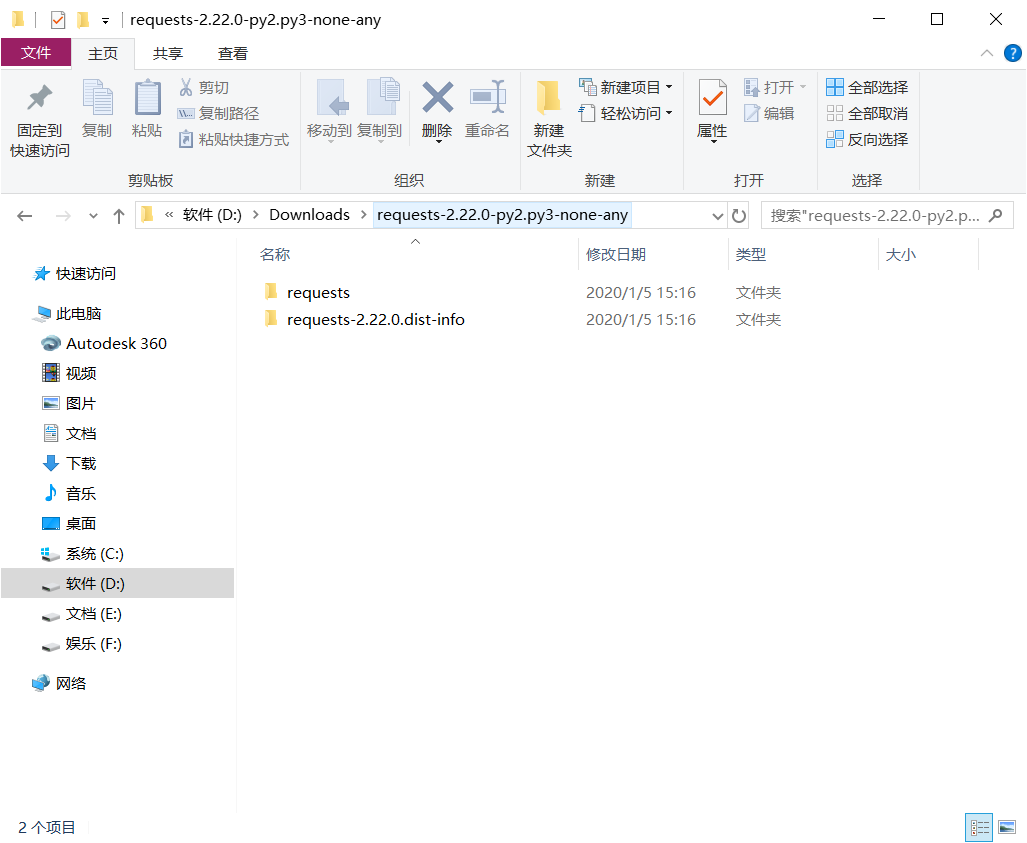Click Select none (全部取消)
The height and width of the screenshot is (843, 1027).
click(x=867, y=113)
